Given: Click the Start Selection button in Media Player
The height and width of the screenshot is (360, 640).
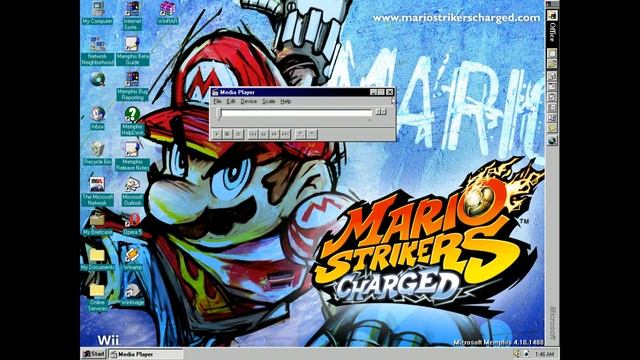Looking at the screenshot, I should tap(300, 134).
